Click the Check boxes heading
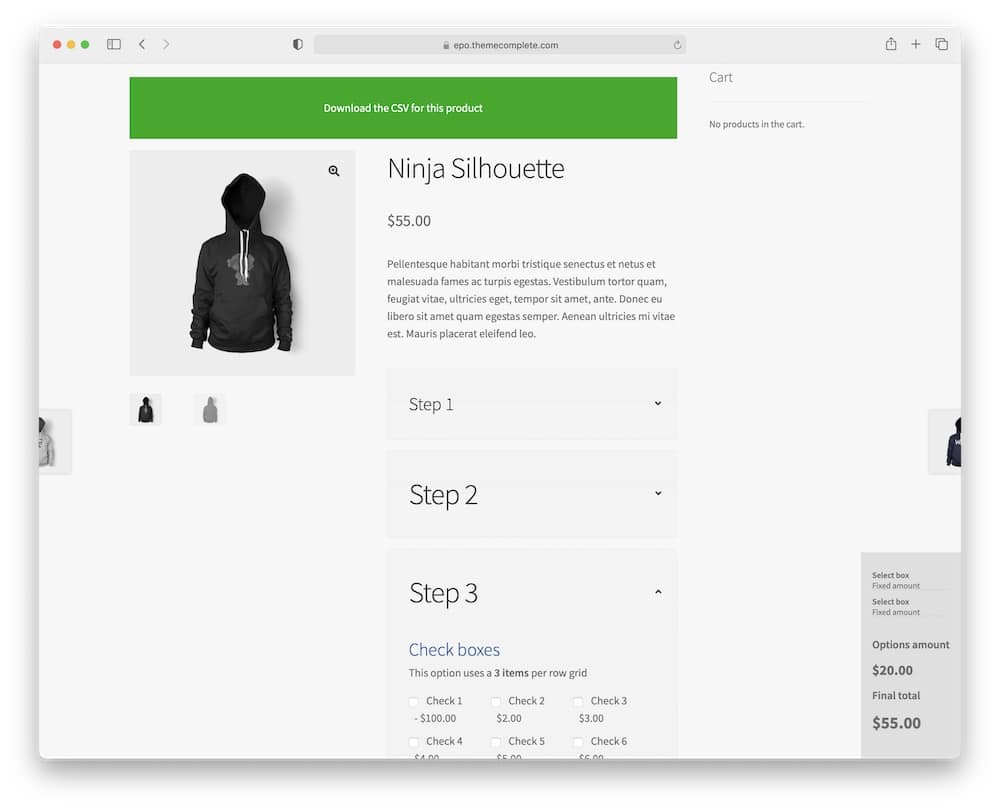This screenshot has height=810, width=1000. 454,649
